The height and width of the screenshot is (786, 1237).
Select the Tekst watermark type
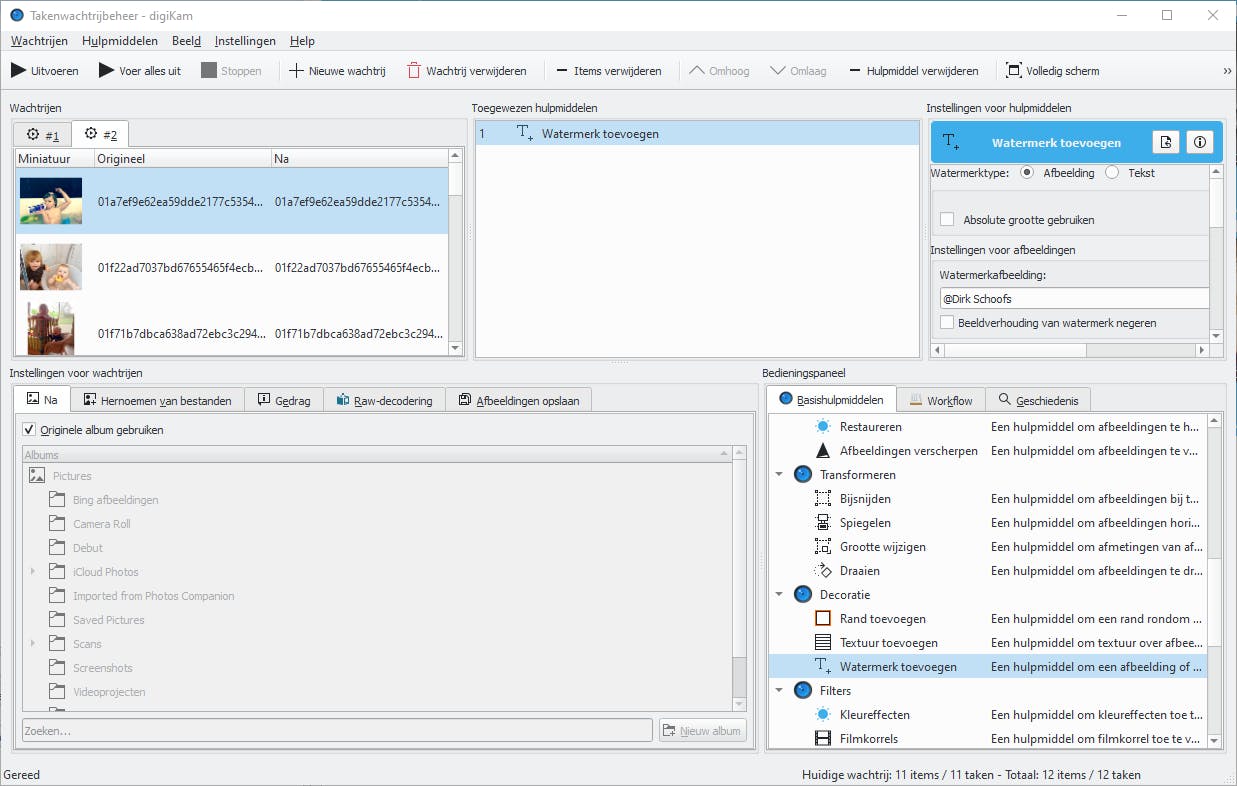[x=1112, y=173]
